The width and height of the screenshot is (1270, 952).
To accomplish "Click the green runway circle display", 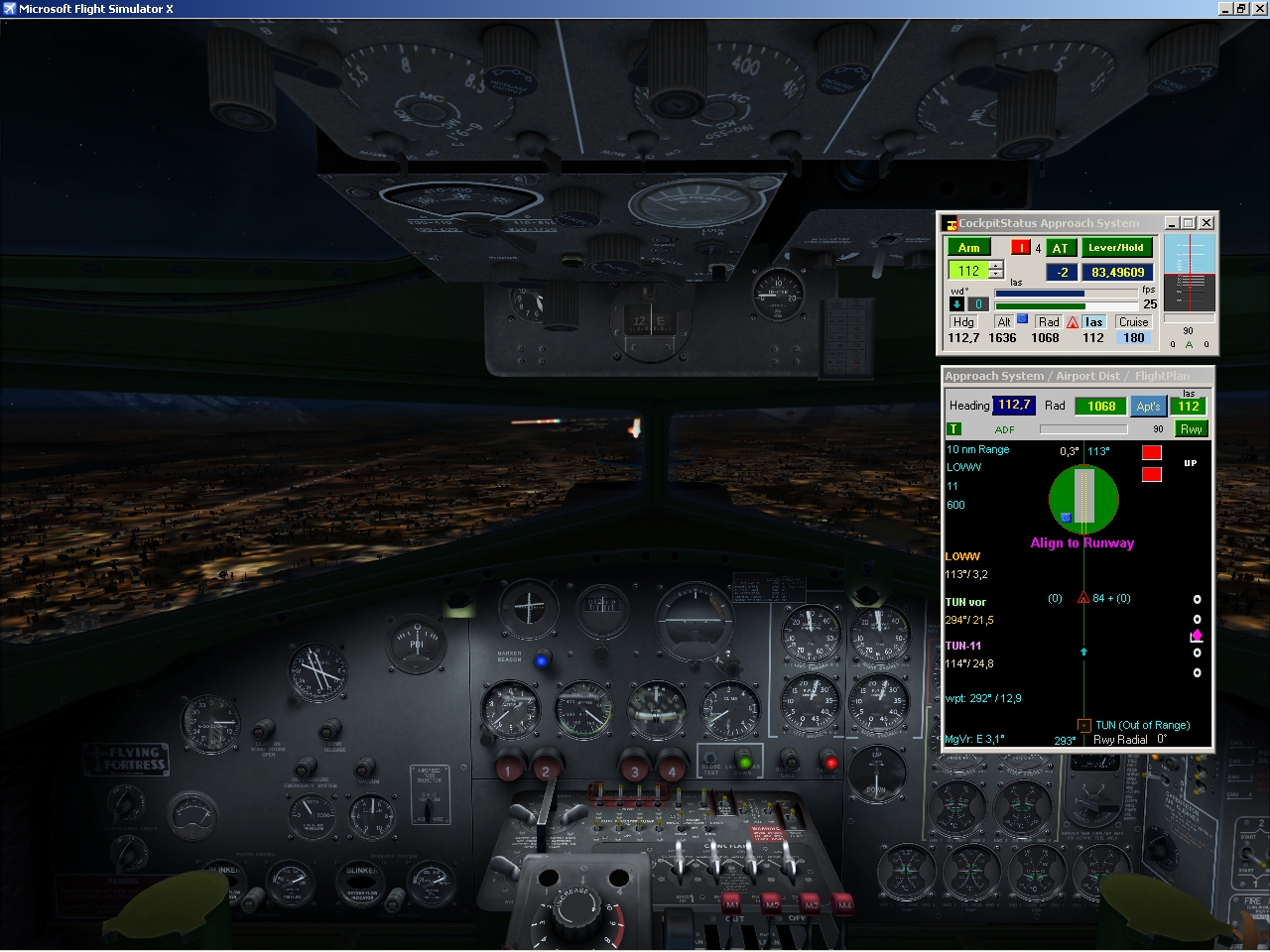I will (x=1083, y=499).
